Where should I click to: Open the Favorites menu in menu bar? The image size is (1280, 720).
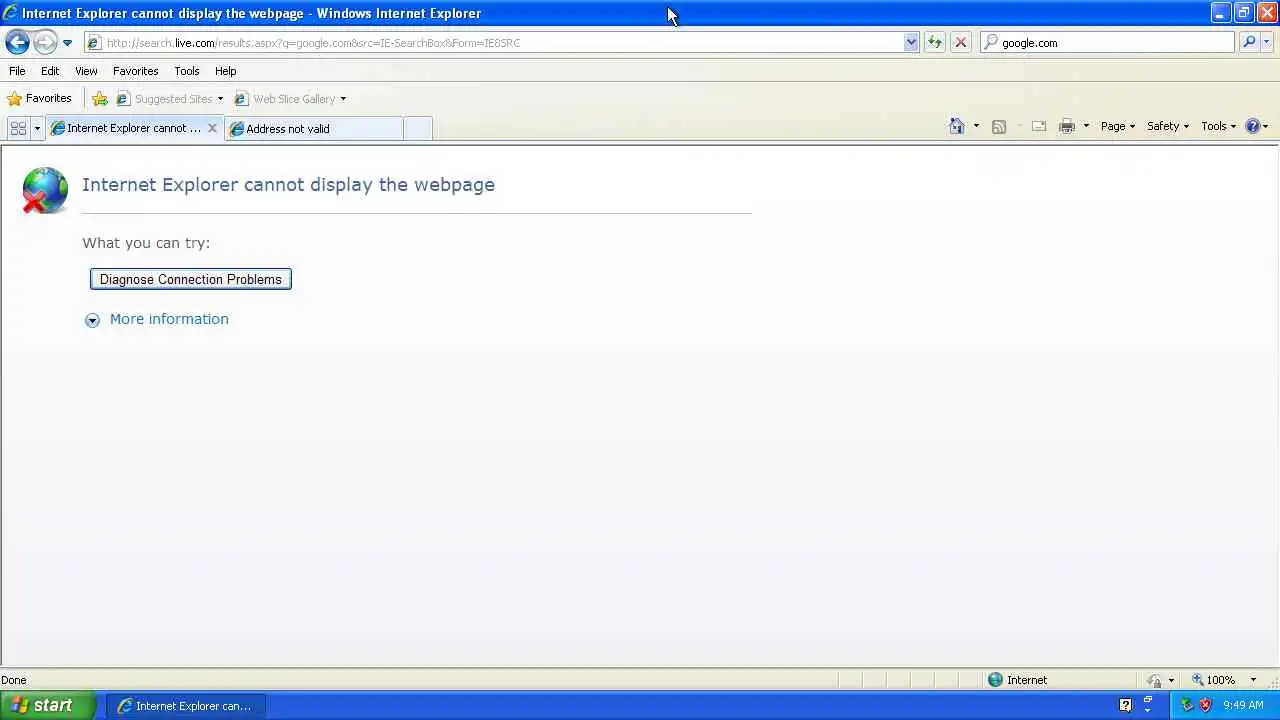coord(135,71)
